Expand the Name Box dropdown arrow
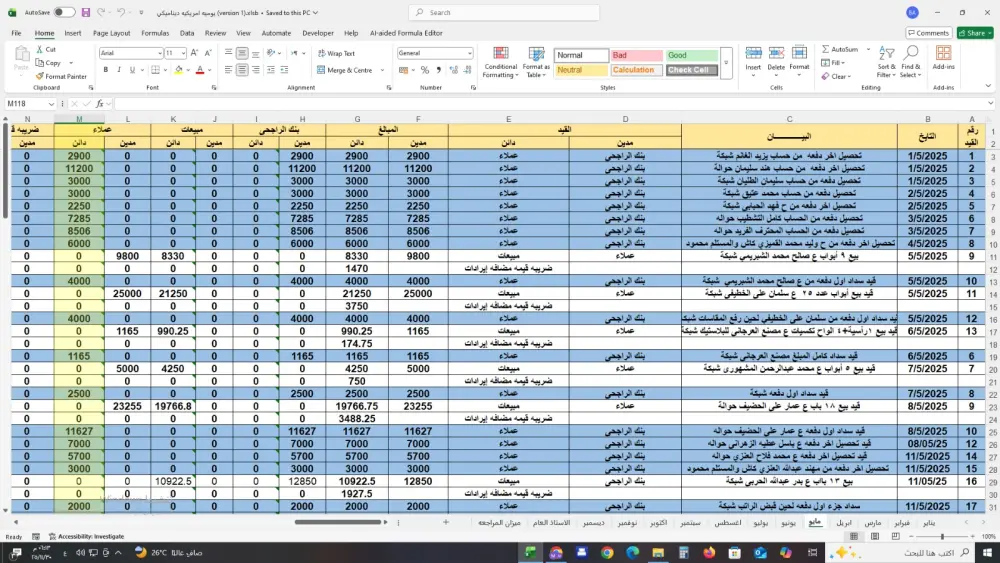Screen dimensions: 1000x563 coord(50,103)
